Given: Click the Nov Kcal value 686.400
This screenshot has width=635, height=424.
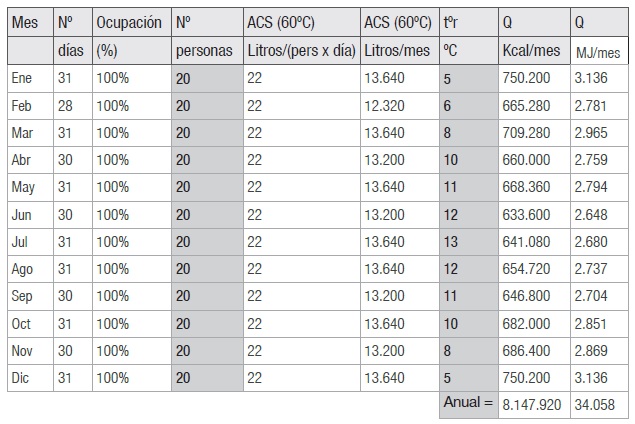Looking at the screenshot, I should click(526, 351).
